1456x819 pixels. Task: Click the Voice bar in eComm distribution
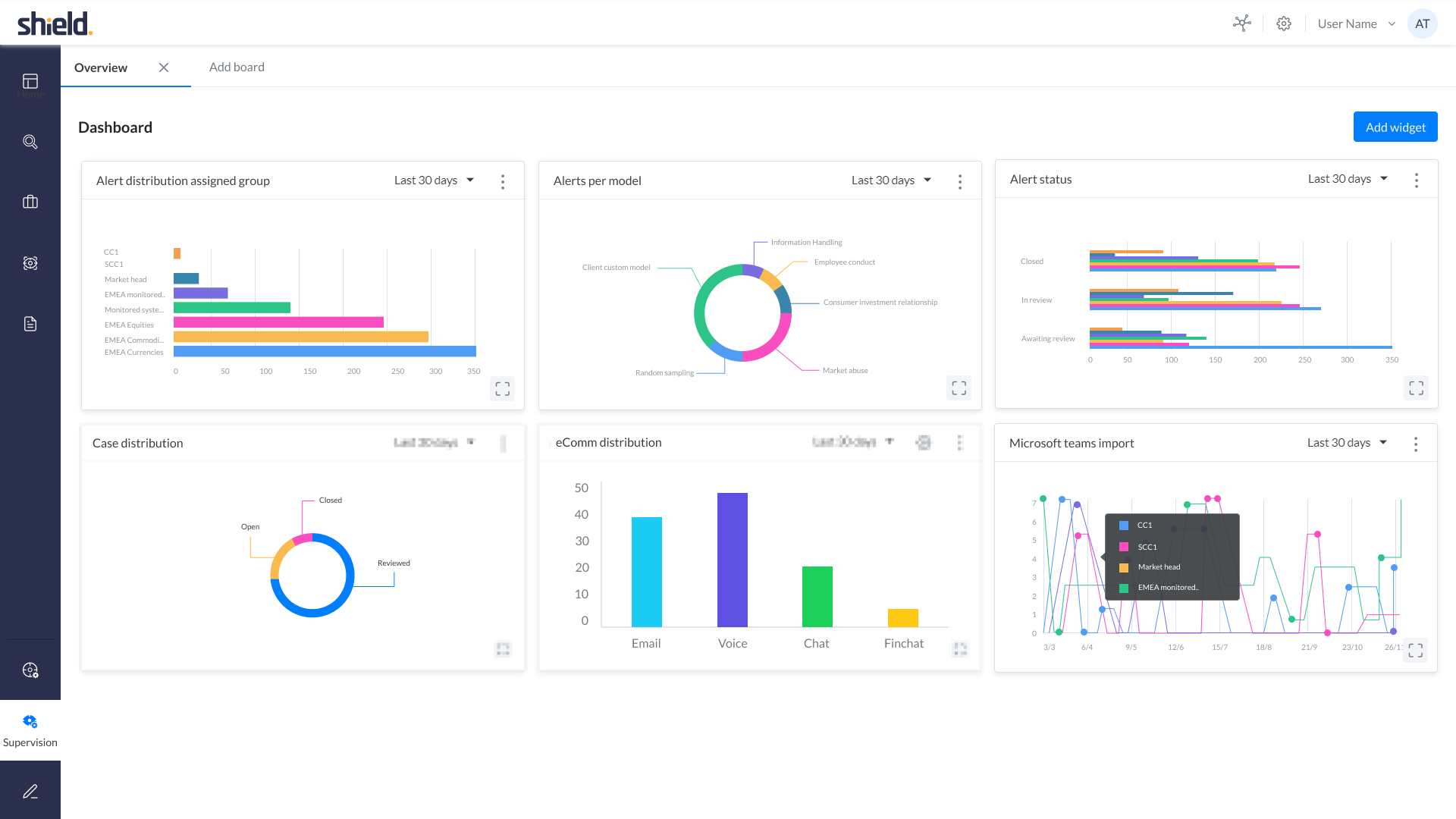[x=733, y=560]
